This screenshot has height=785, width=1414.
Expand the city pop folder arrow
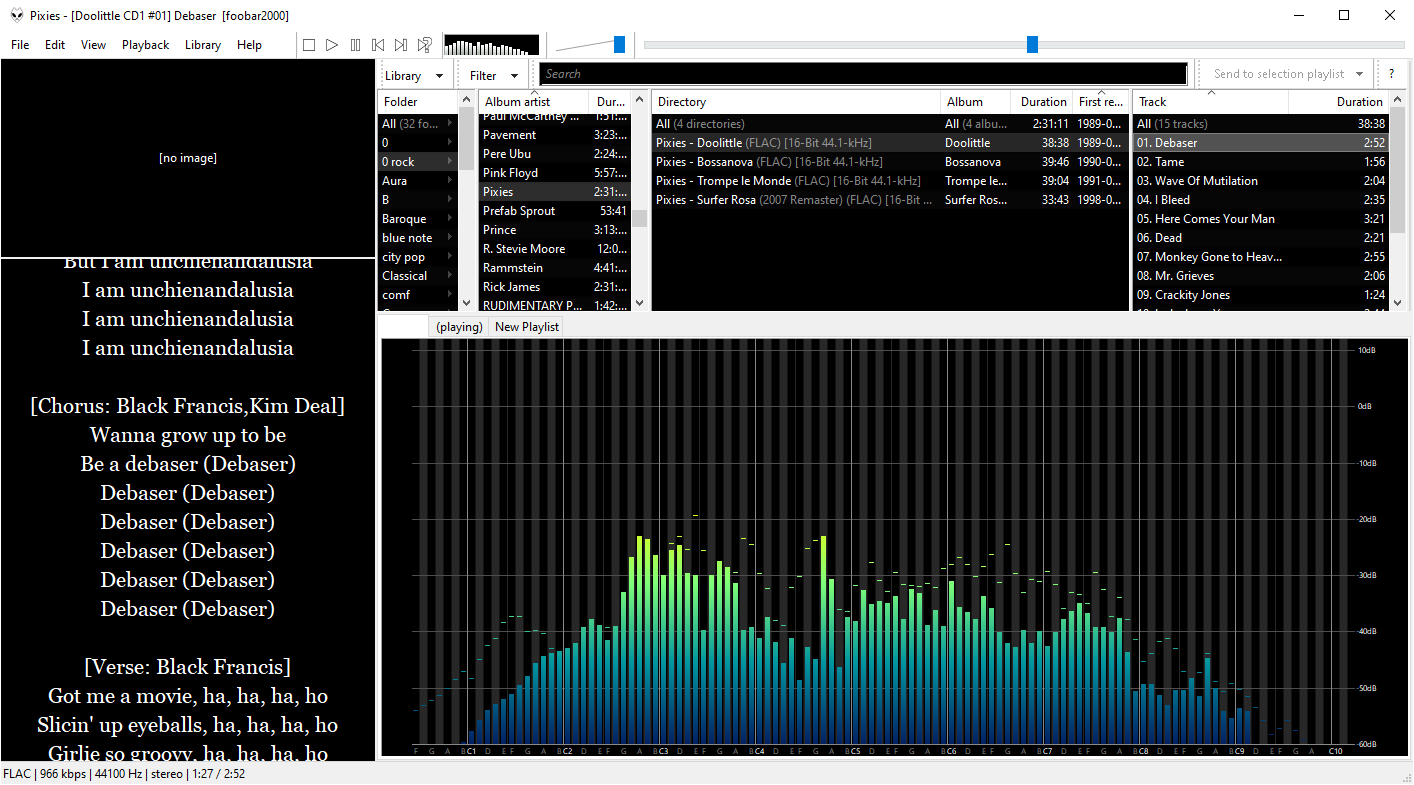(x=450, y=257)
